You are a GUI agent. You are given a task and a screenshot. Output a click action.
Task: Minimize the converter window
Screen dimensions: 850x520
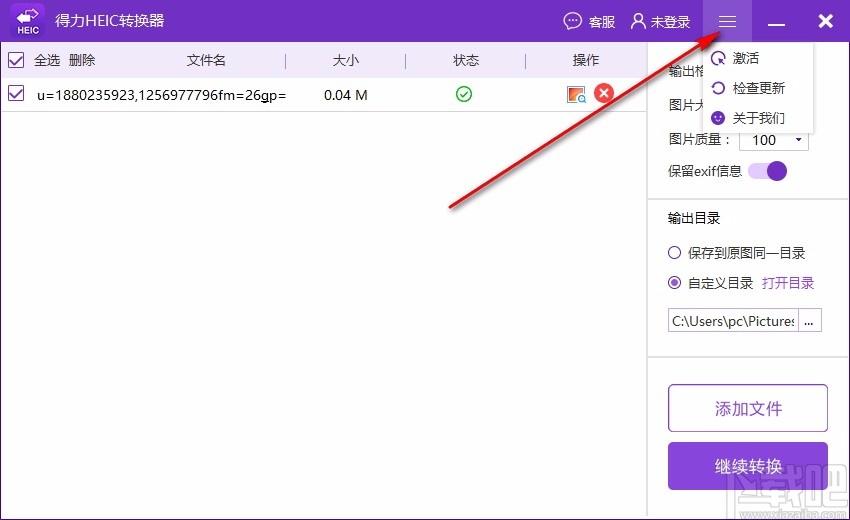click(x=776, y=24)
